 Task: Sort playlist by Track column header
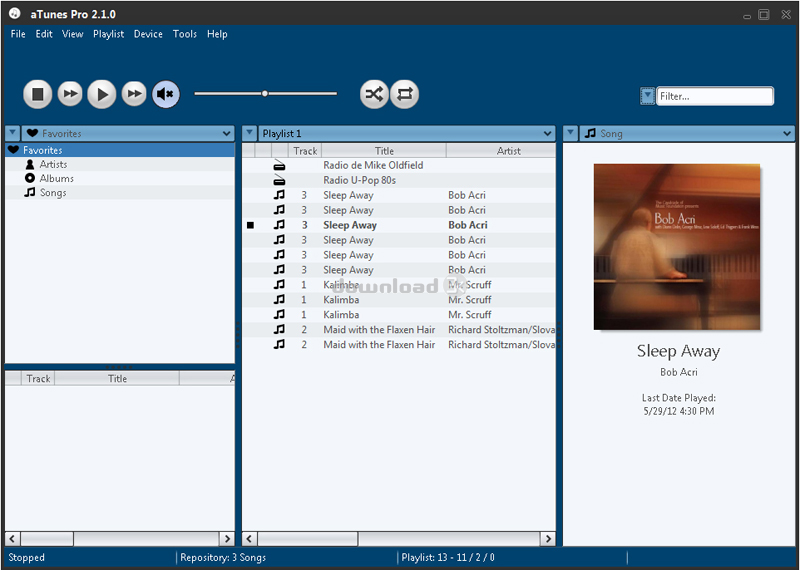click(x=305, y=151)
